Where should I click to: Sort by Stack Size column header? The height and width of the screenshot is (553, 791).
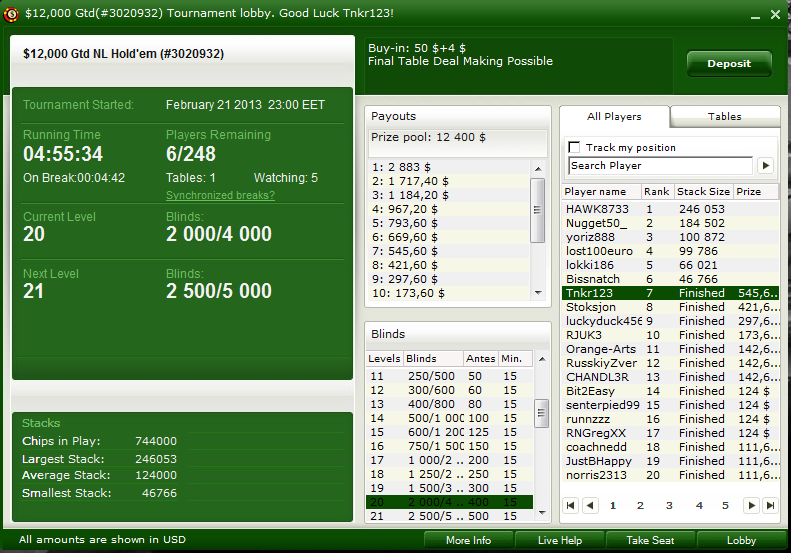click(703, 192)
